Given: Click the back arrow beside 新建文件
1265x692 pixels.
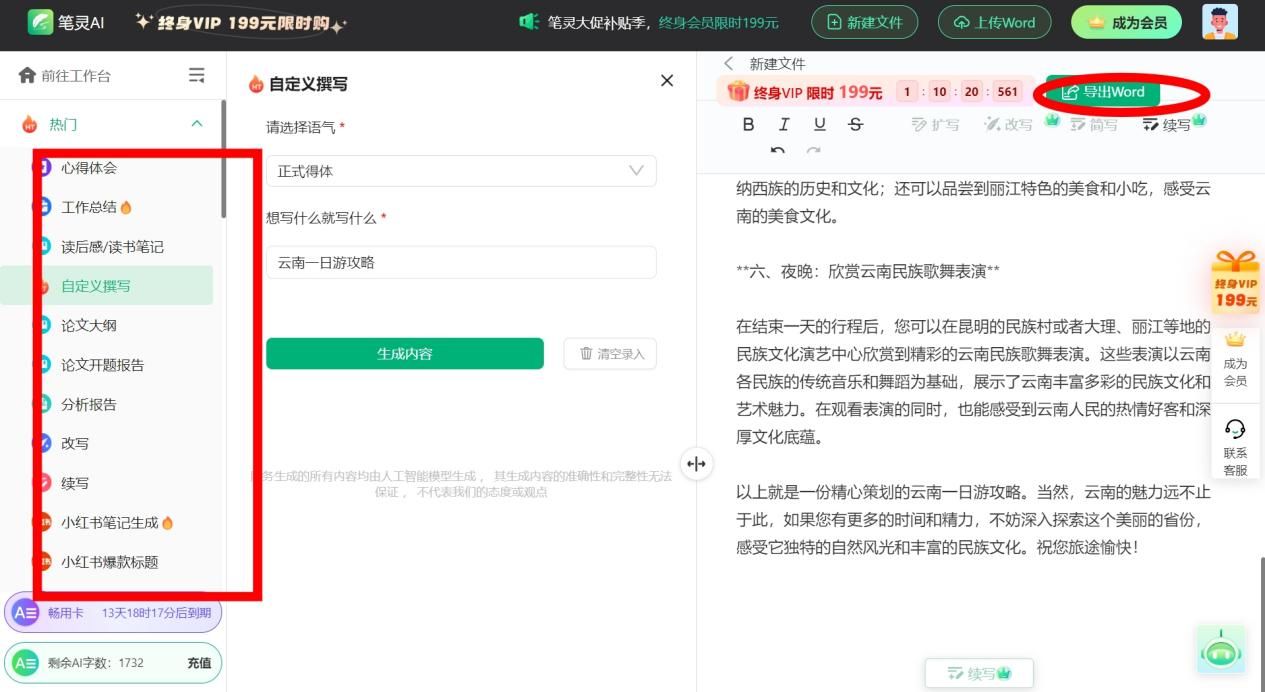Looking at the screenshot, I should [x=729, y=63].
